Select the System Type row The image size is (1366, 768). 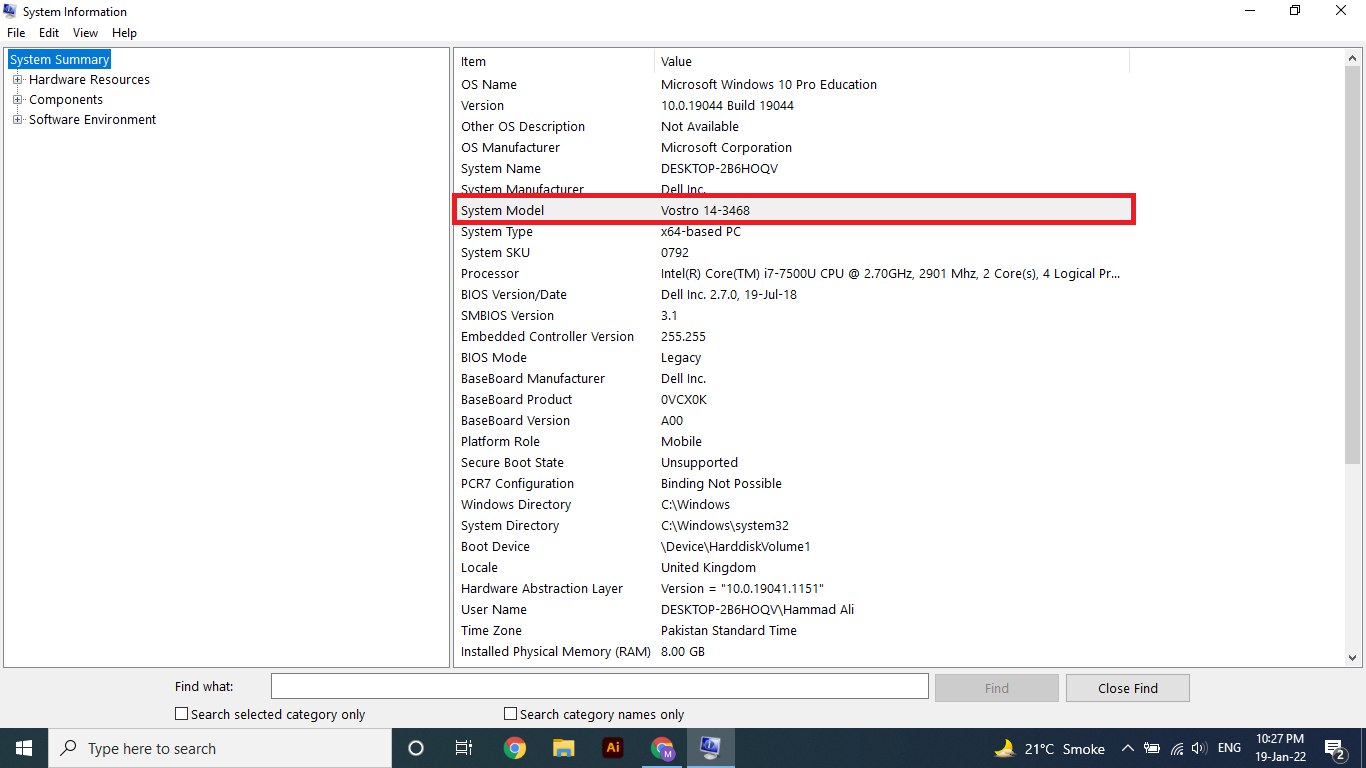[x=793, y=232]
